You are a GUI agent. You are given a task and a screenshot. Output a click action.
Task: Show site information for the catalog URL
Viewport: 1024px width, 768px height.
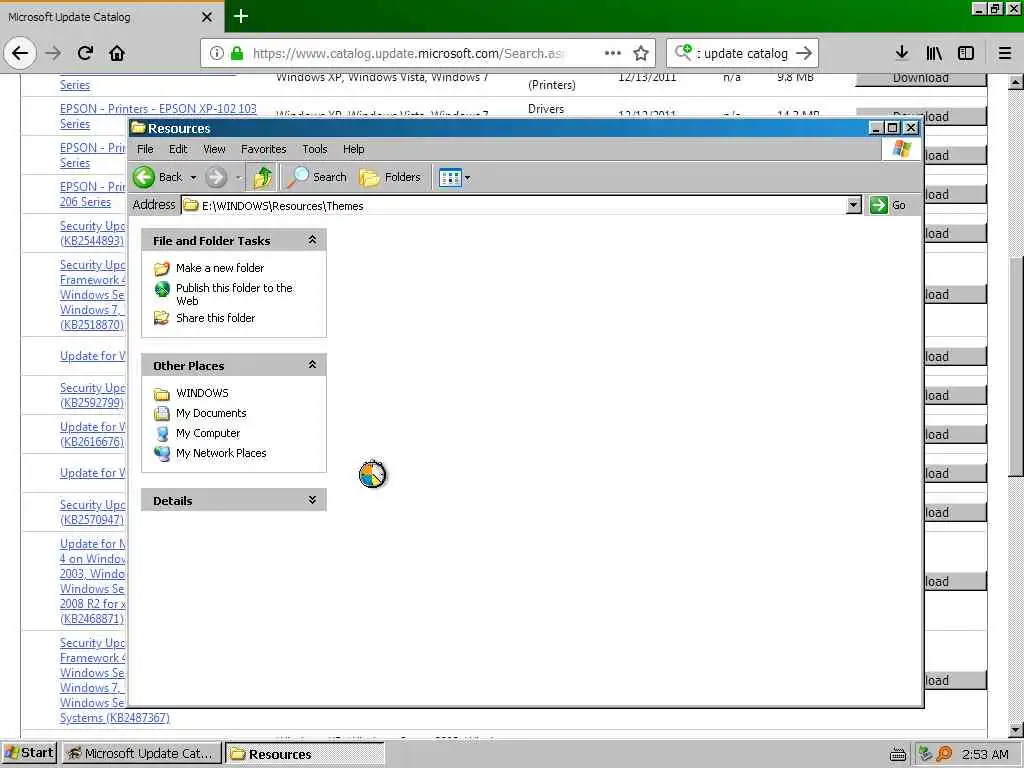[x=216, y=53]
